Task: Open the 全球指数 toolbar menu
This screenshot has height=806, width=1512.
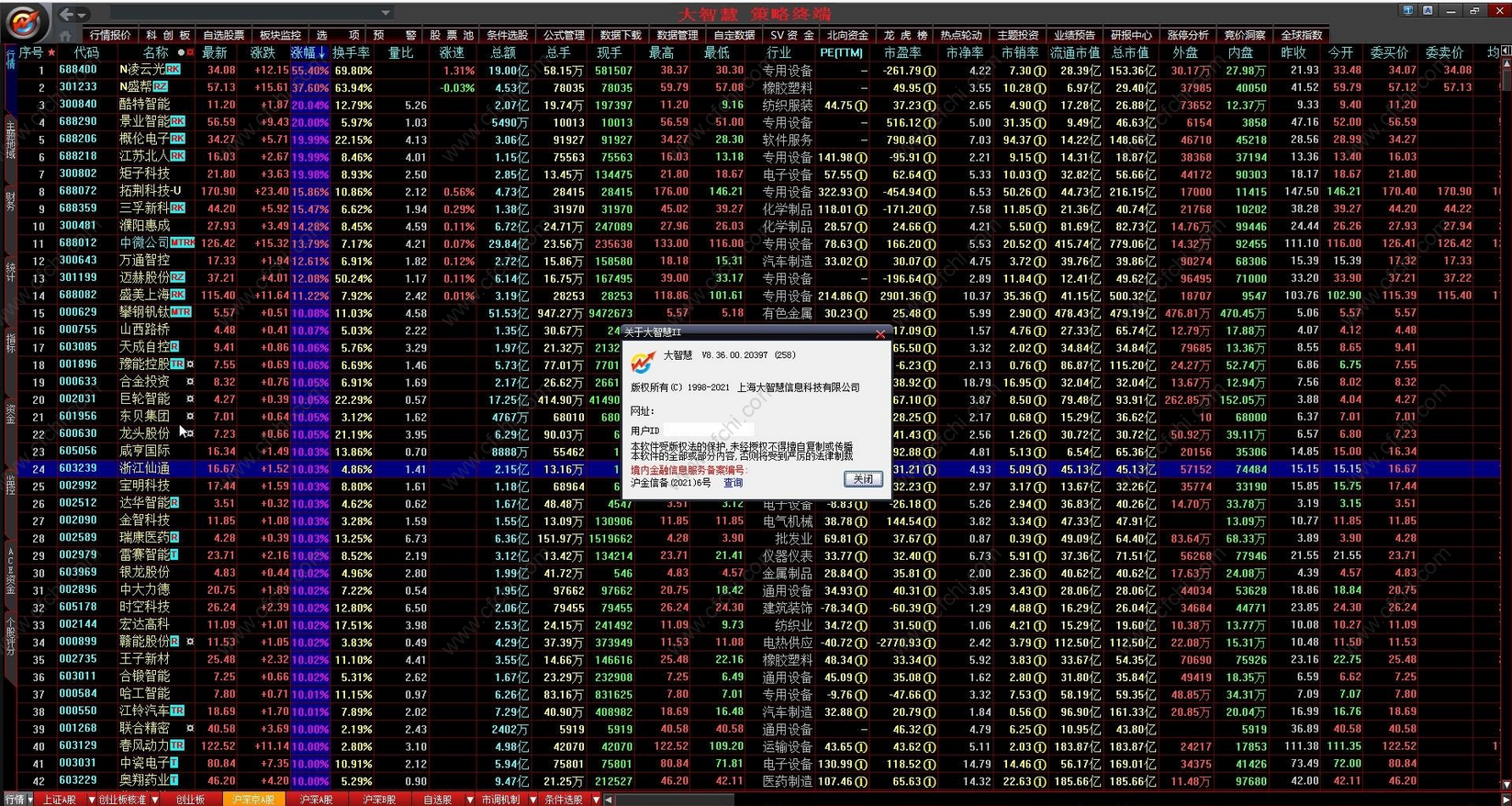Action: [x=1301, y=35]
